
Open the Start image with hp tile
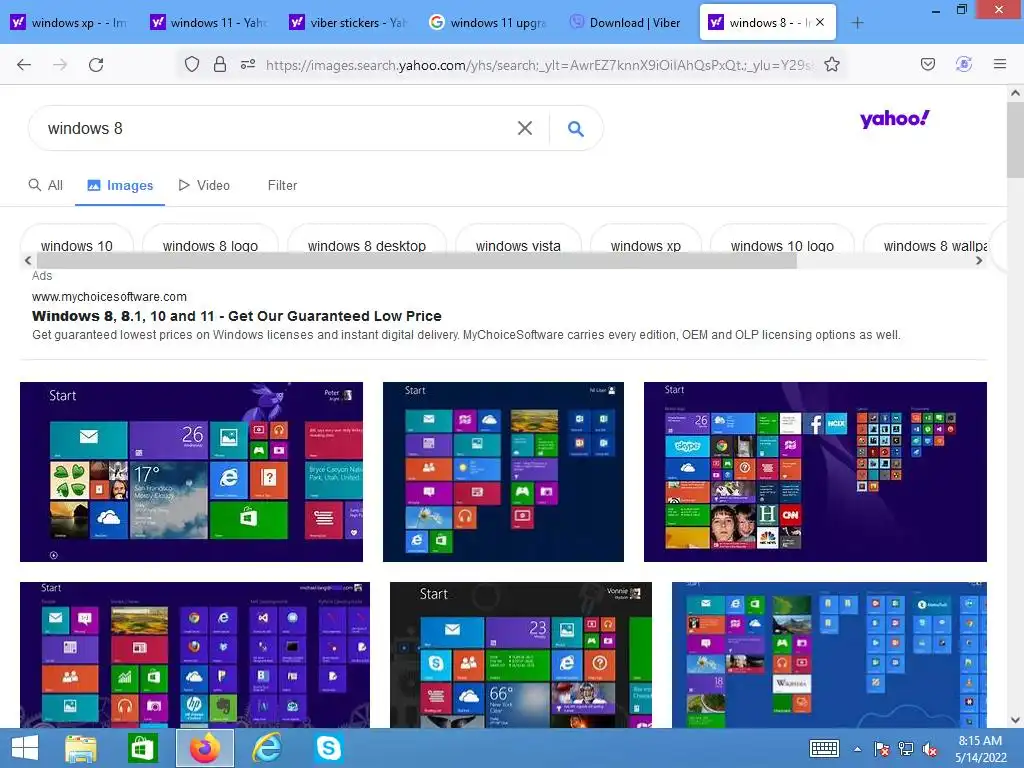click(195, 655)
